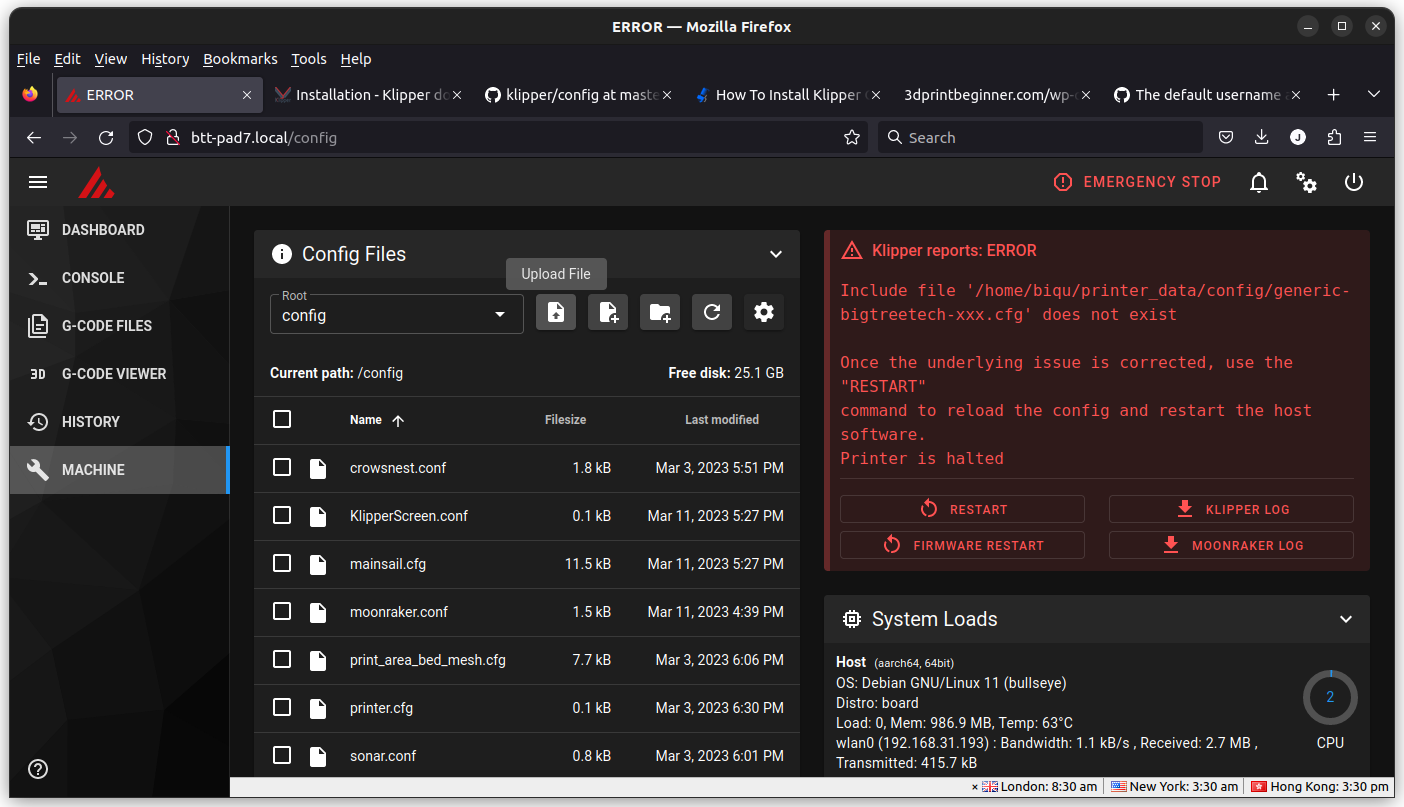
Task: Download the Moonraker Log
Action: click(1231, 545)
